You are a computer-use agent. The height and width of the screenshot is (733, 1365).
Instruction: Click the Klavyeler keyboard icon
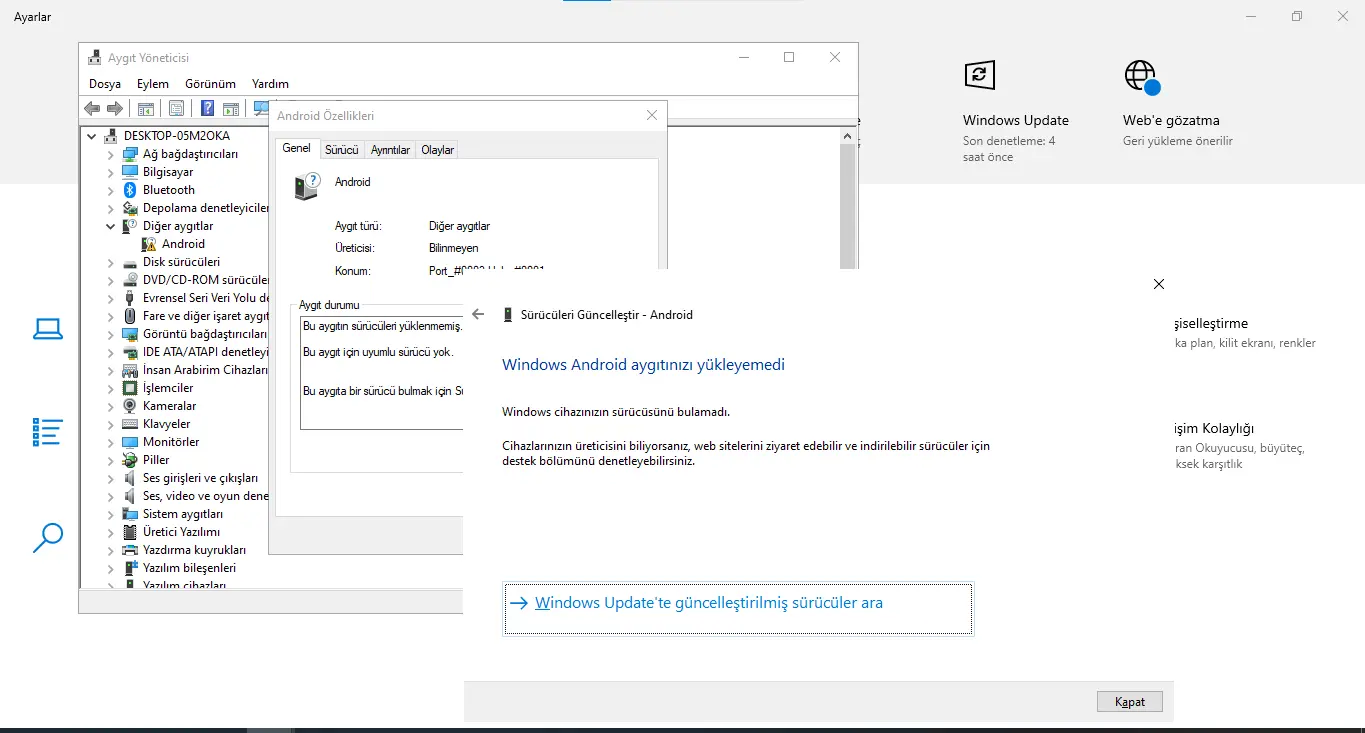click(x=129, y=424)
